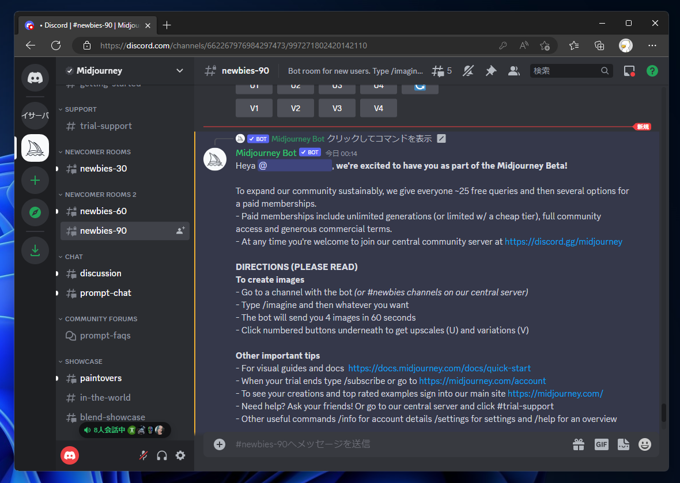
Task: Click the V4 variation button
Action: click(x=379, y=108)
